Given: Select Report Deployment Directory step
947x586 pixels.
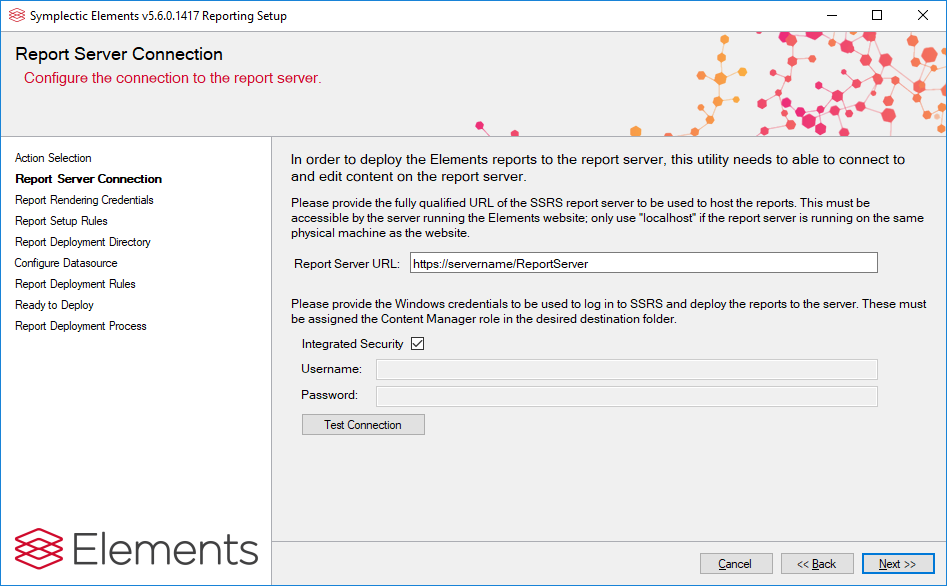Looking at the screenshot, I should 83,242.
